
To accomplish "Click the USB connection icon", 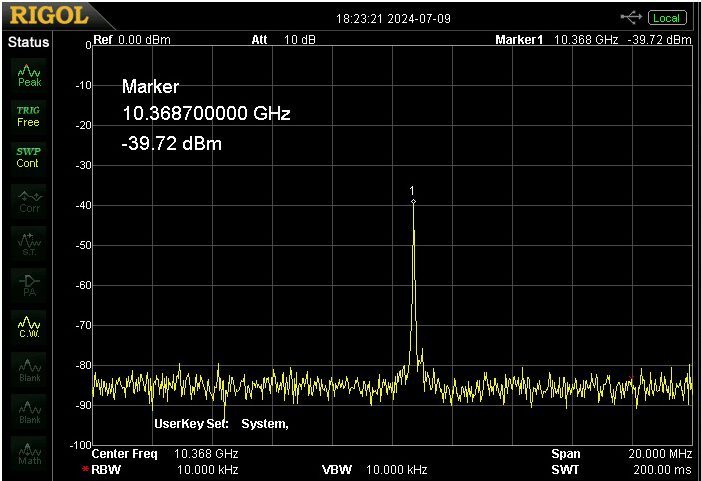I will tap(631, 17).
